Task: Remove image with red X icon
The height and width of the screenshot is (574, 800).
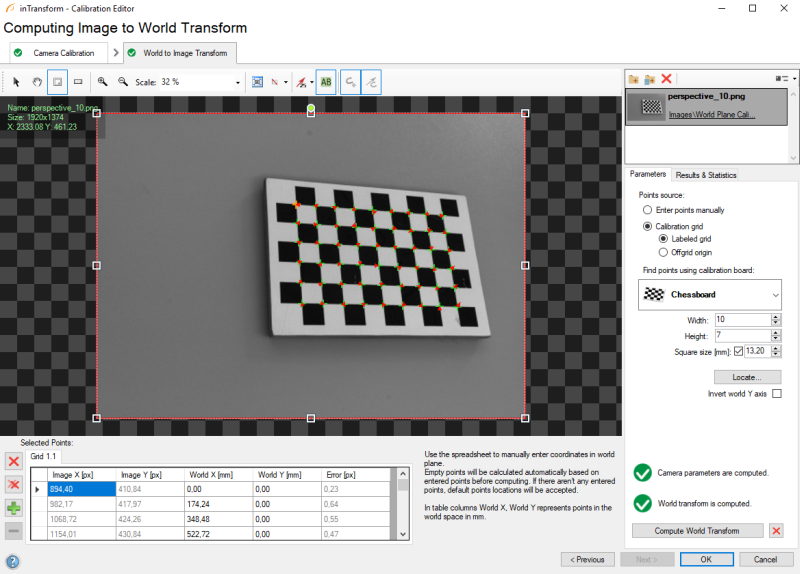Action: click(x=667, y=78)
